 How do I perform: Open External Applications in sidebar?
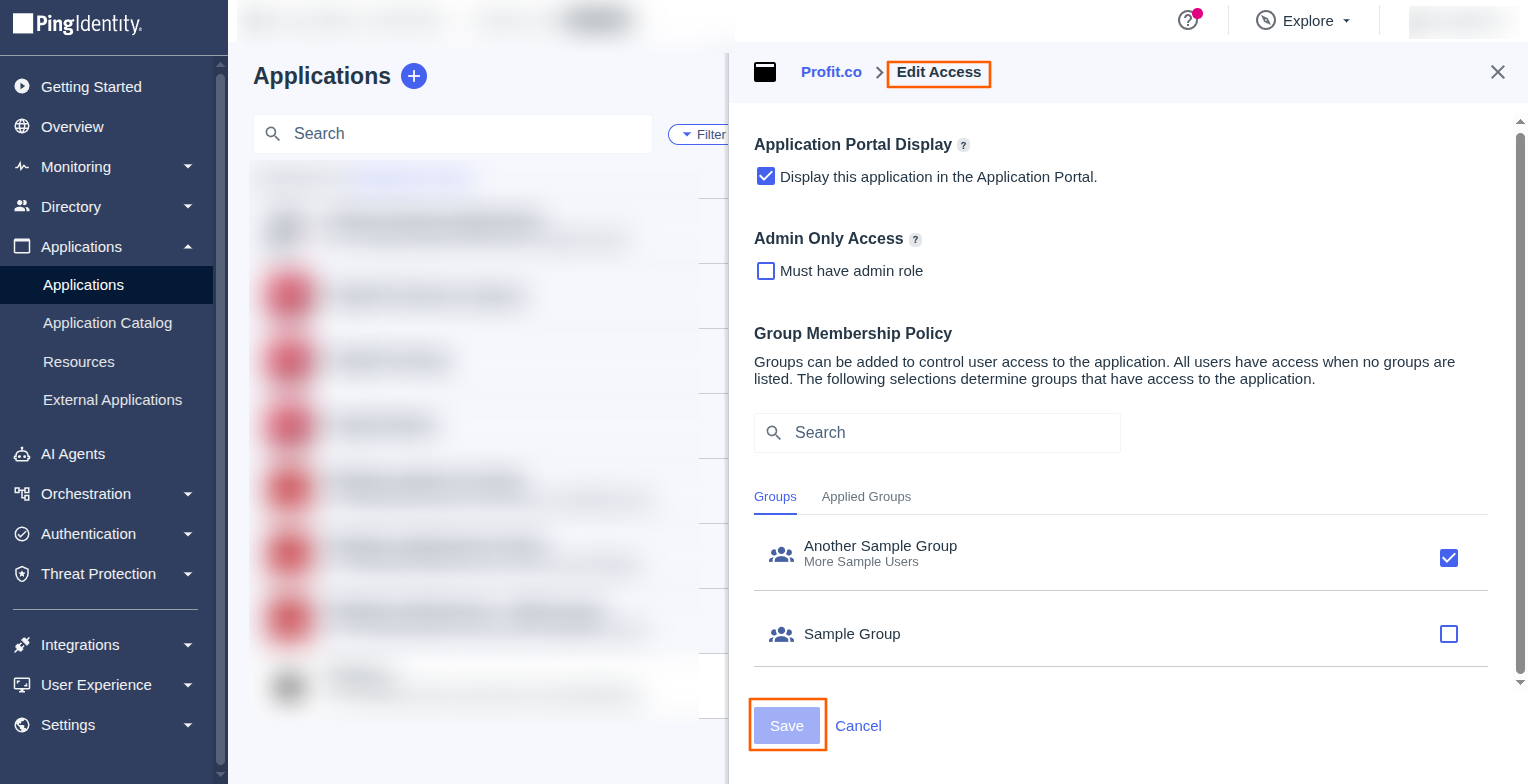click(x=112, y=400)
